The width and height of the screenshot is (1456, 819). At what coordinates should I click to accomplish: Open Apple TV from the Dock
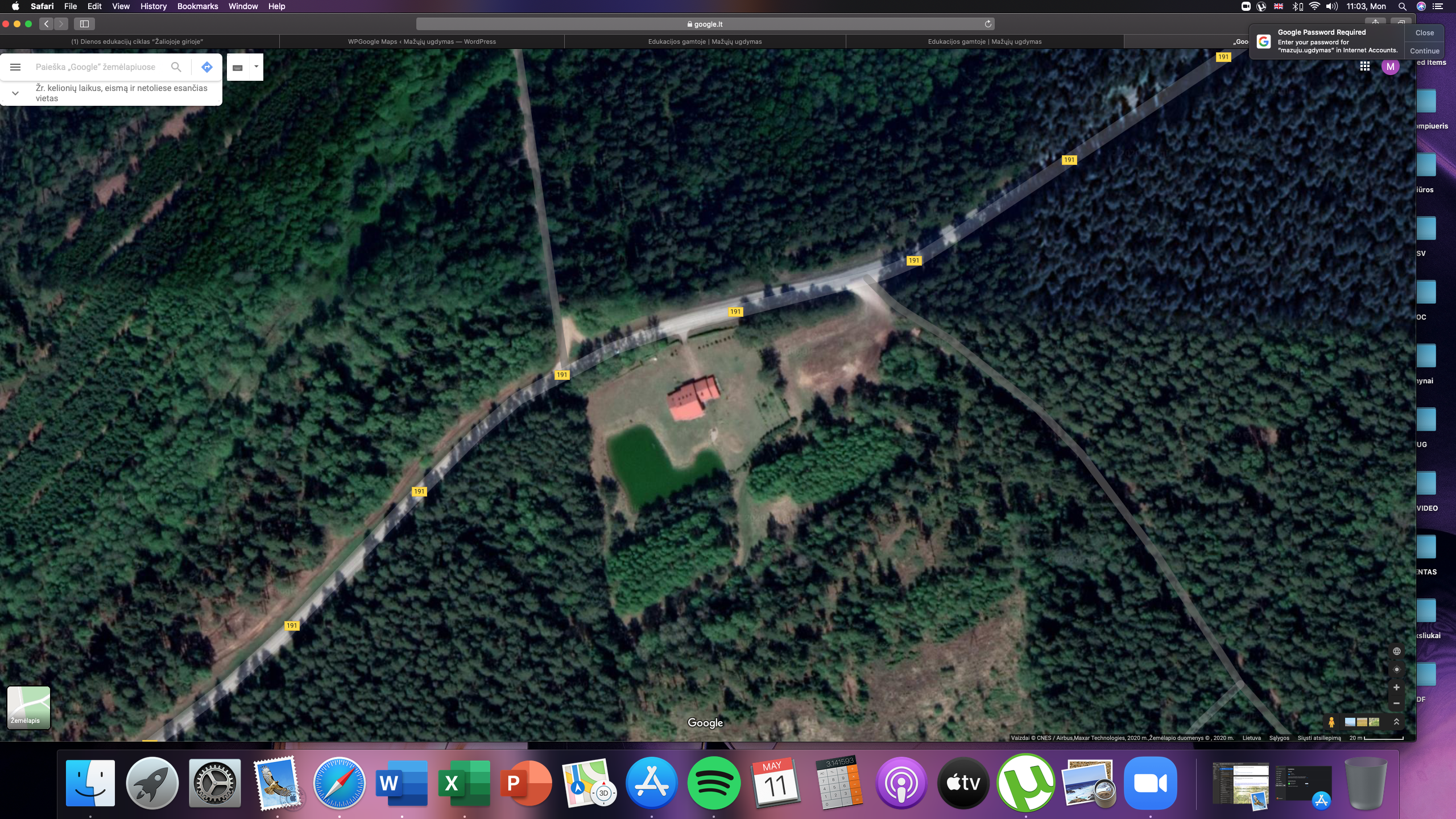963,783
